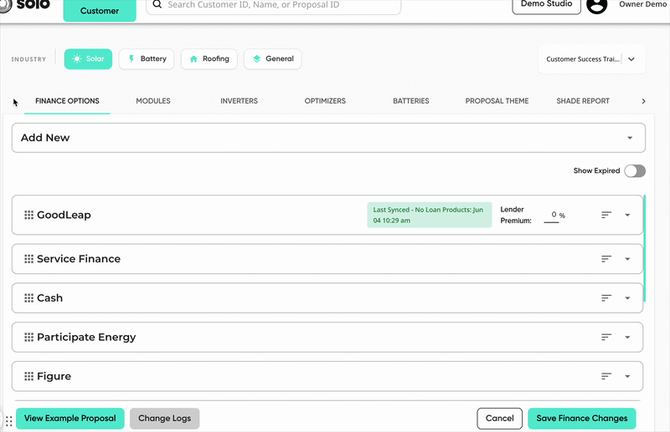Open the Change Logs button
The width and height of the screenshot is (670, 432).
pos(165,418)
